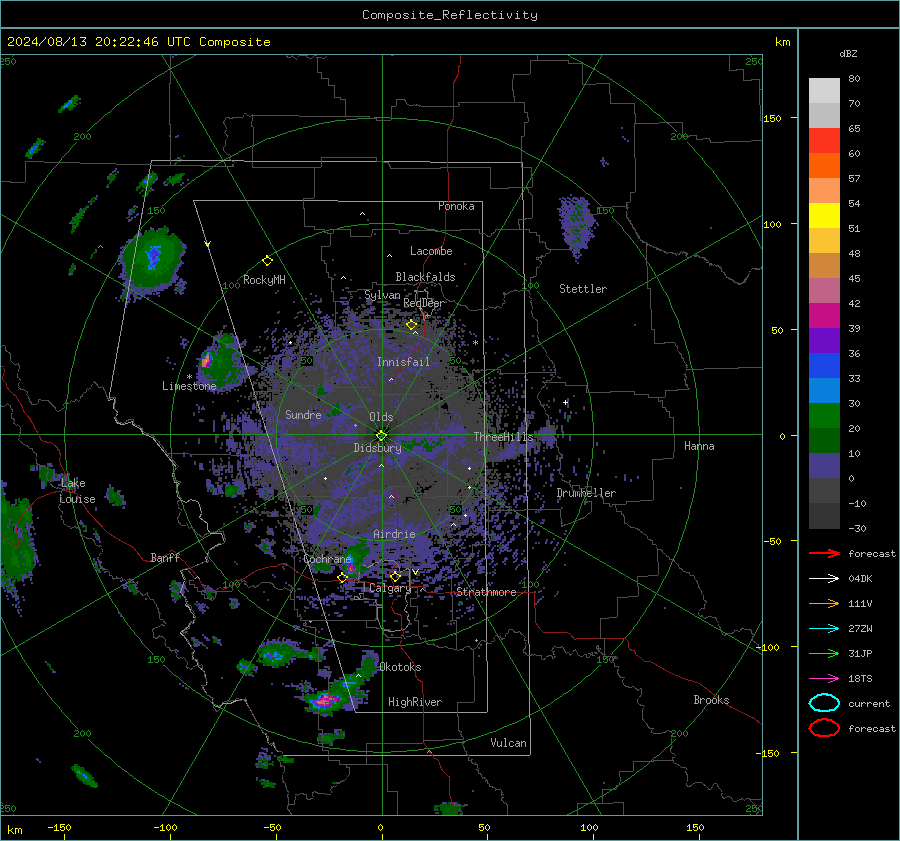
Task: Click the Sundre label
Action: (303, 414)
